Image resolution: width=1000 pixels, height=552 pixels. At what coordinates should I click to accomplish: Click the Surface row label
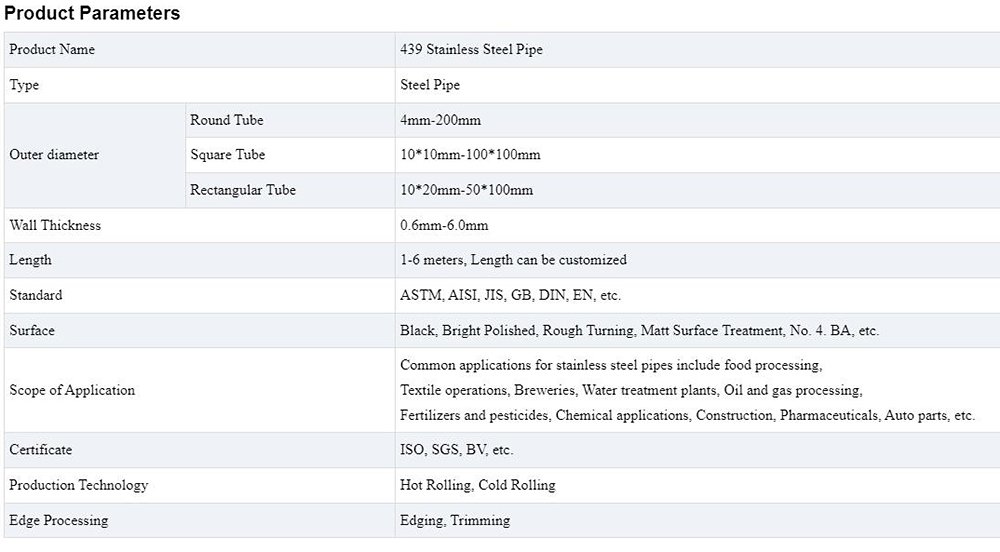32,330
